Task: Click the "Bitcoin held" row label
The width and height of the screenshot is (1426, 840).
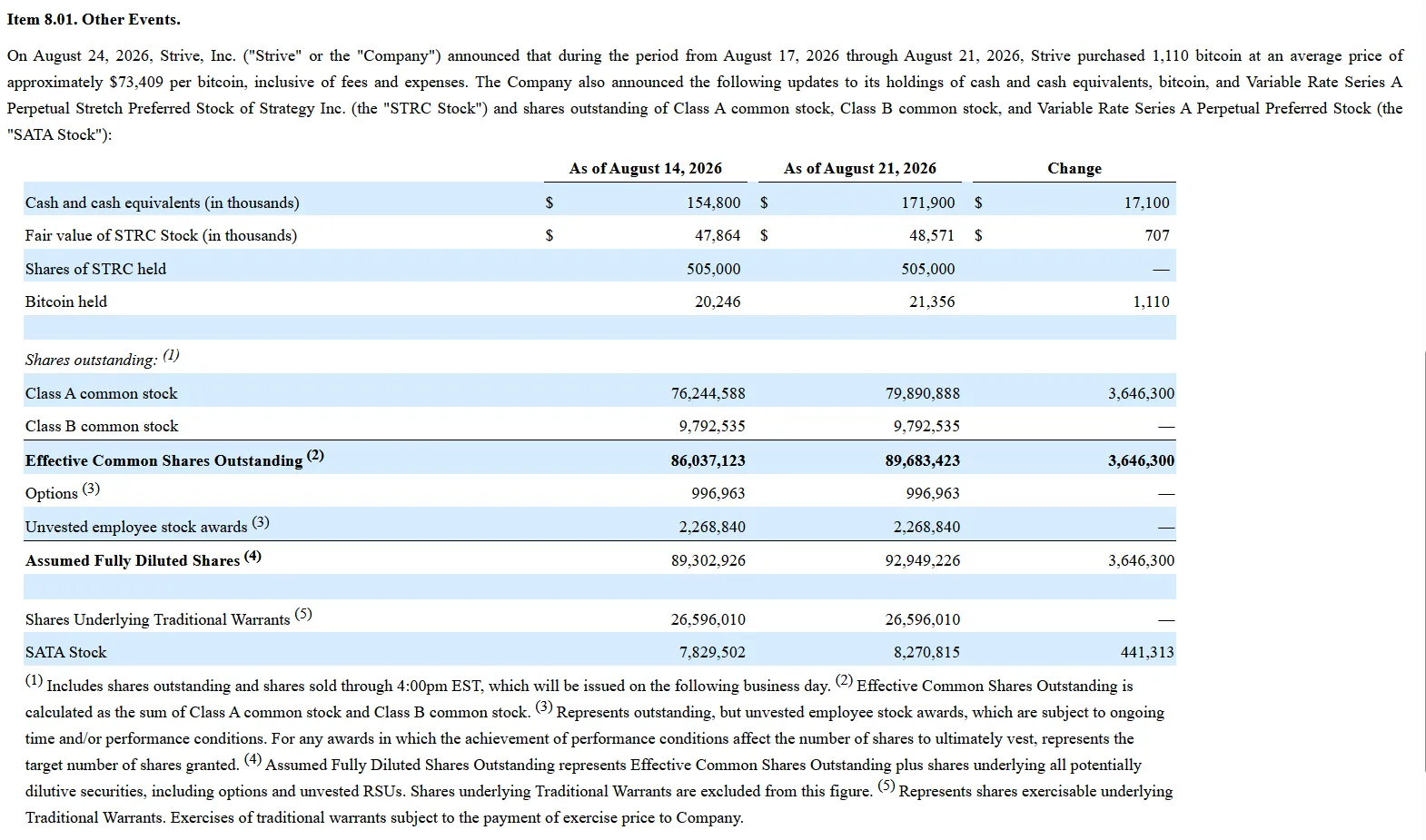Action: (x=65, y=301)
